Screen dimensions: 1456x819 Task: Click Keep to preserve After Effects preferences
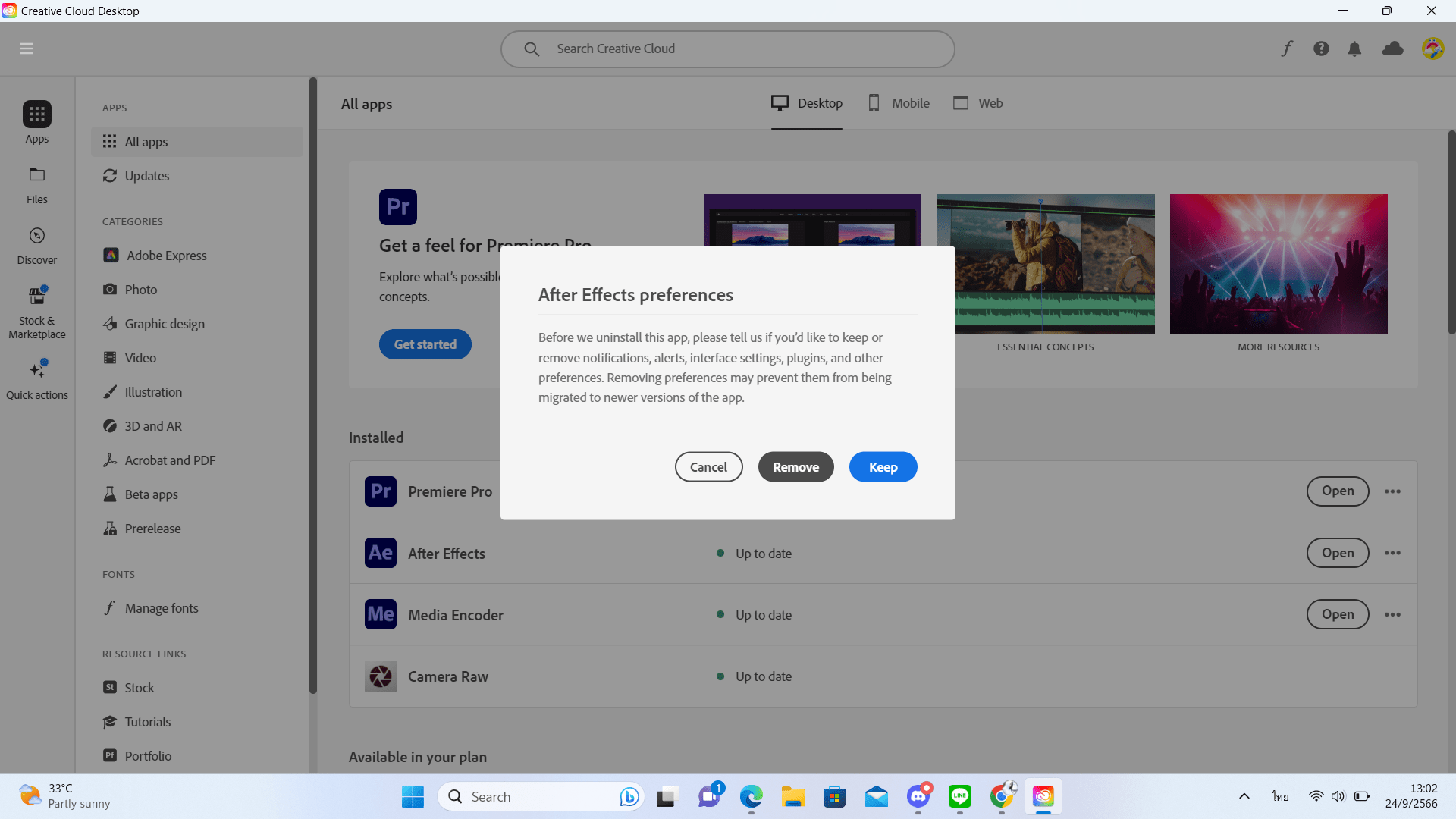point(883,466)
